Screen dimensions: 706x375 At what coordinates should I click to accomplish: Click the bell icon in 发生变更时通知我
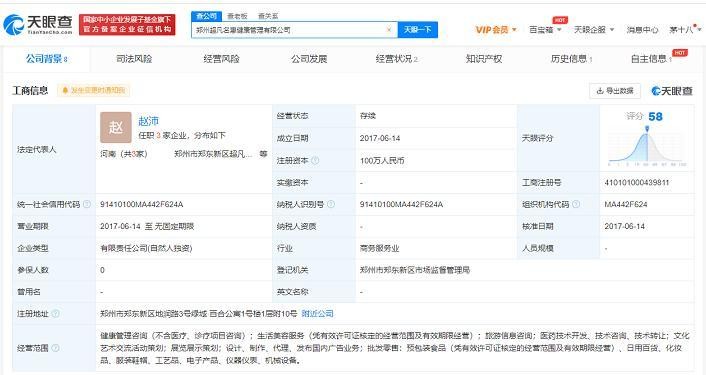(x=65, y=90)
